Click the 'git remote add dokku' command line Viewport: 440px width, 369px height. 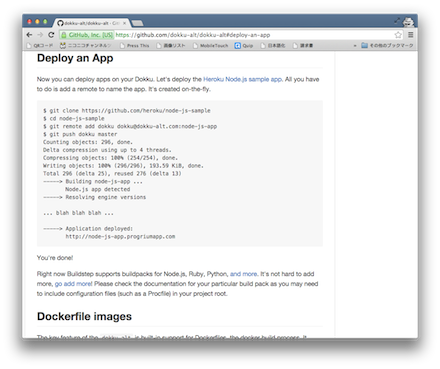click(x=130, y=126)
